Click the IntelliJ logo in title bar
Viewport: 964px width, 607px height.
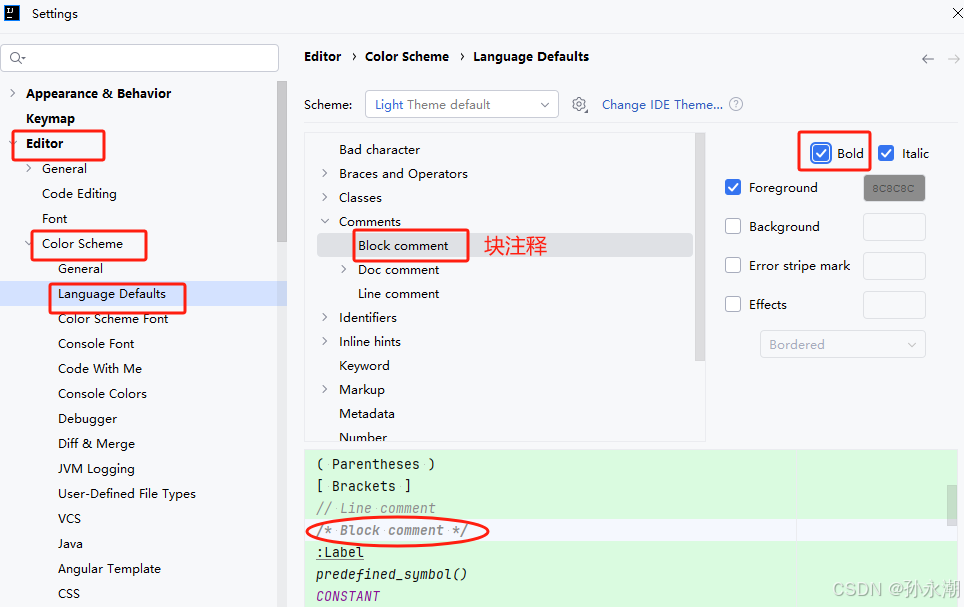[12, 13]
